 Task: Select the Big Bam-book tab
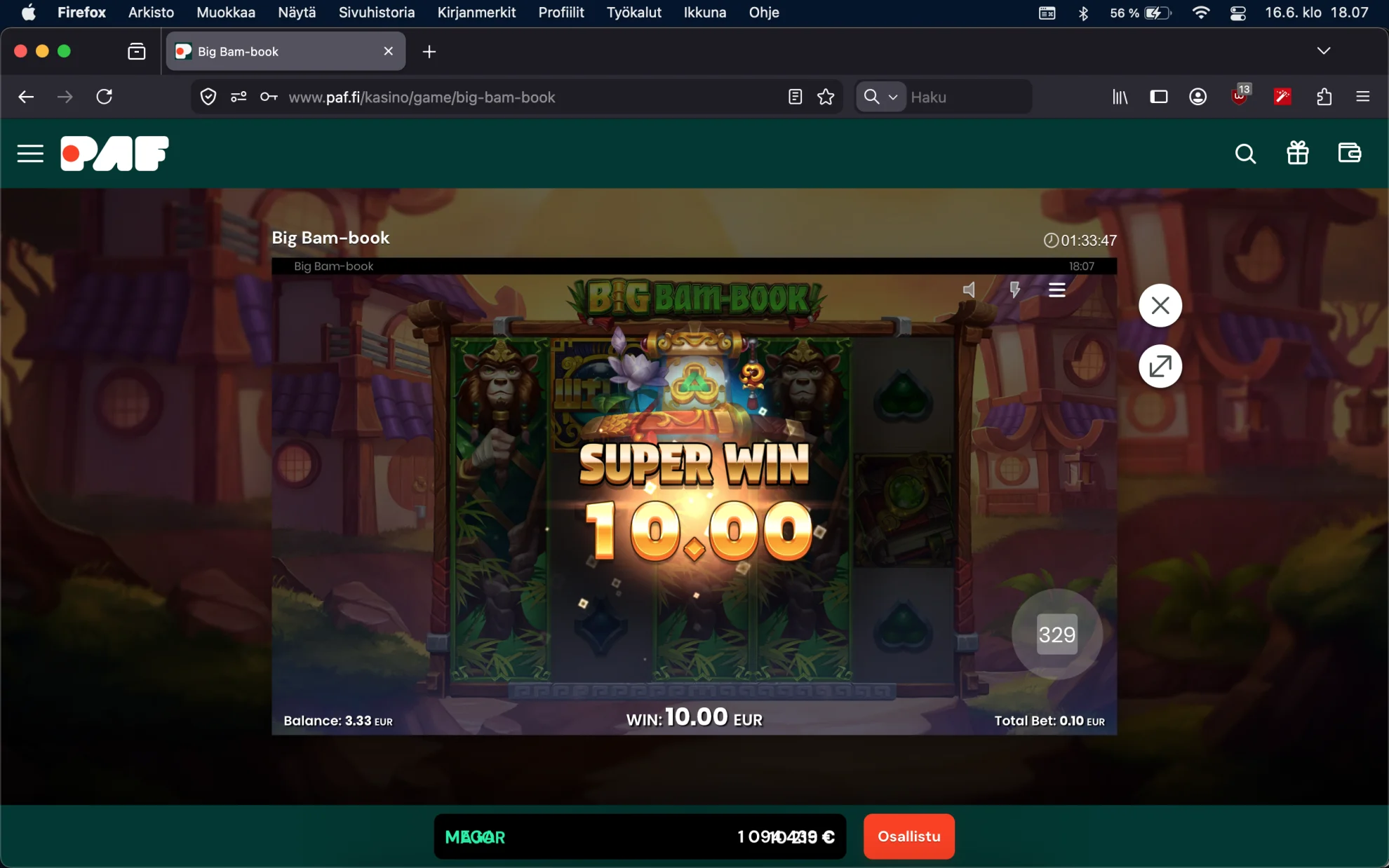tap(286, 51)
